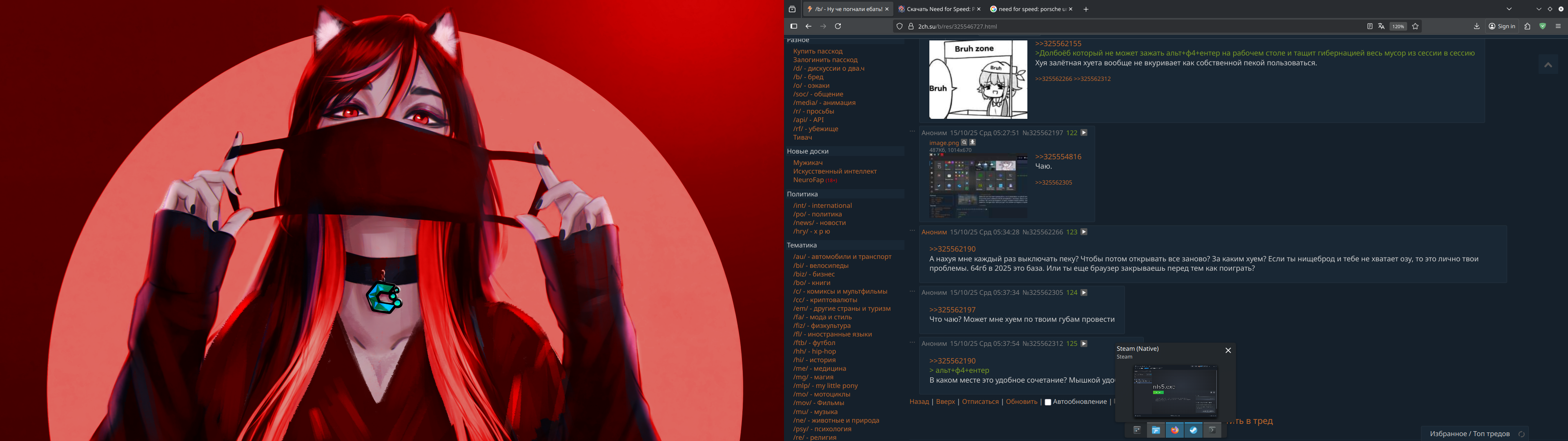Image resolution: width=1568 pixels, height=441 pixels.
Task: Expand post 325562197 play arrow button
Action: coord(1083,132)
